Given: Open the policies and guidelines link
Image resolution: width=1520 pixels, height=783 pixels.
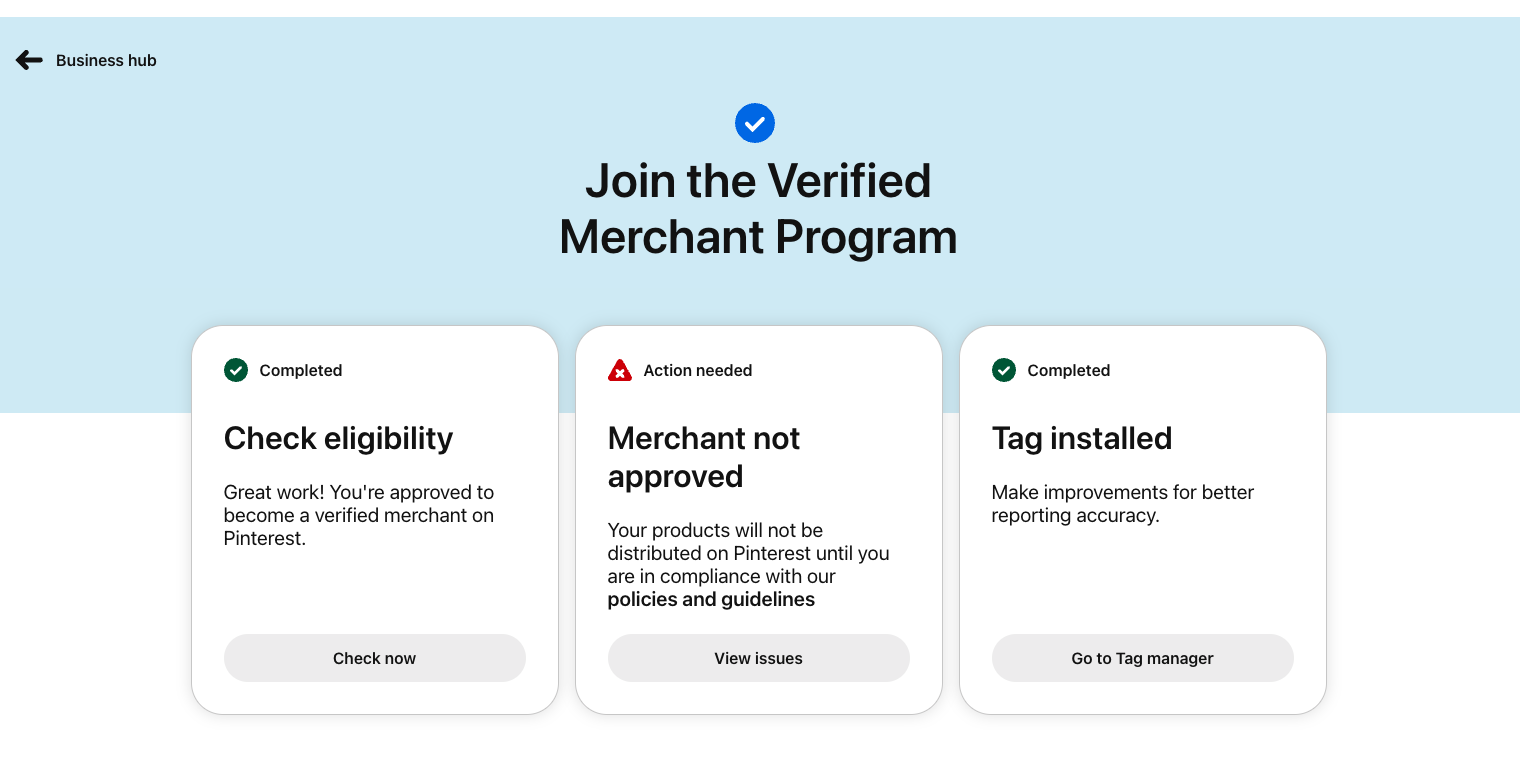Looking at the screenshot, I should pos(711,600).
